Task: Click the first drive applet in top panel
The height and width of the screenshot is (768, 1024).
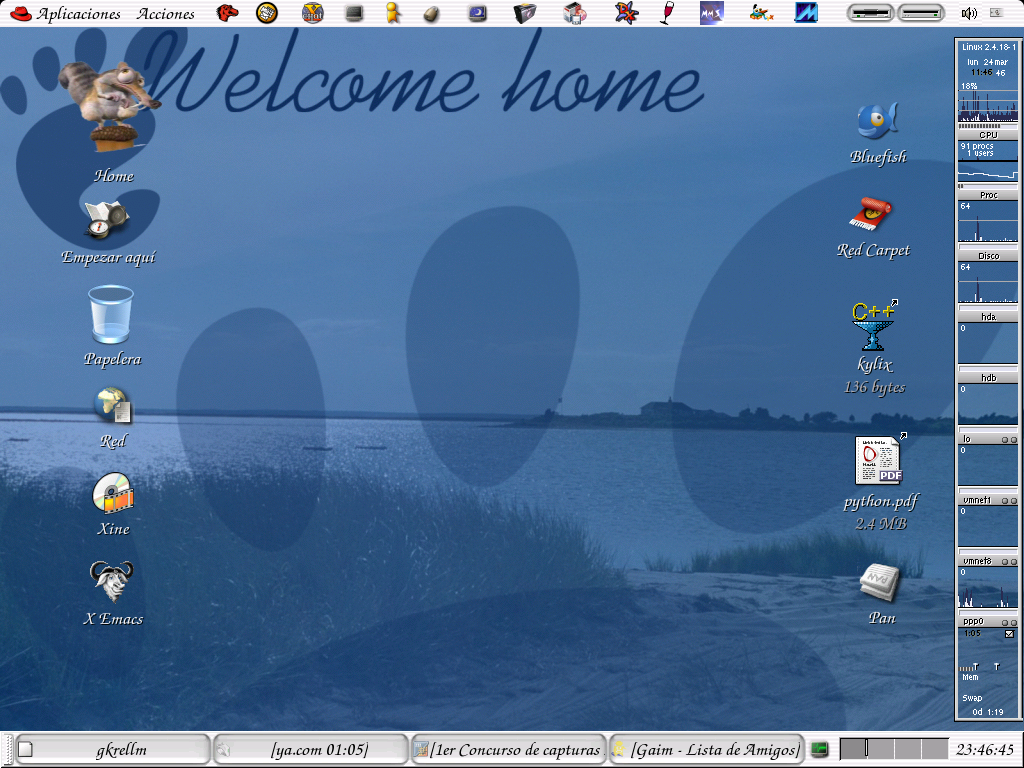Action: 871,12
